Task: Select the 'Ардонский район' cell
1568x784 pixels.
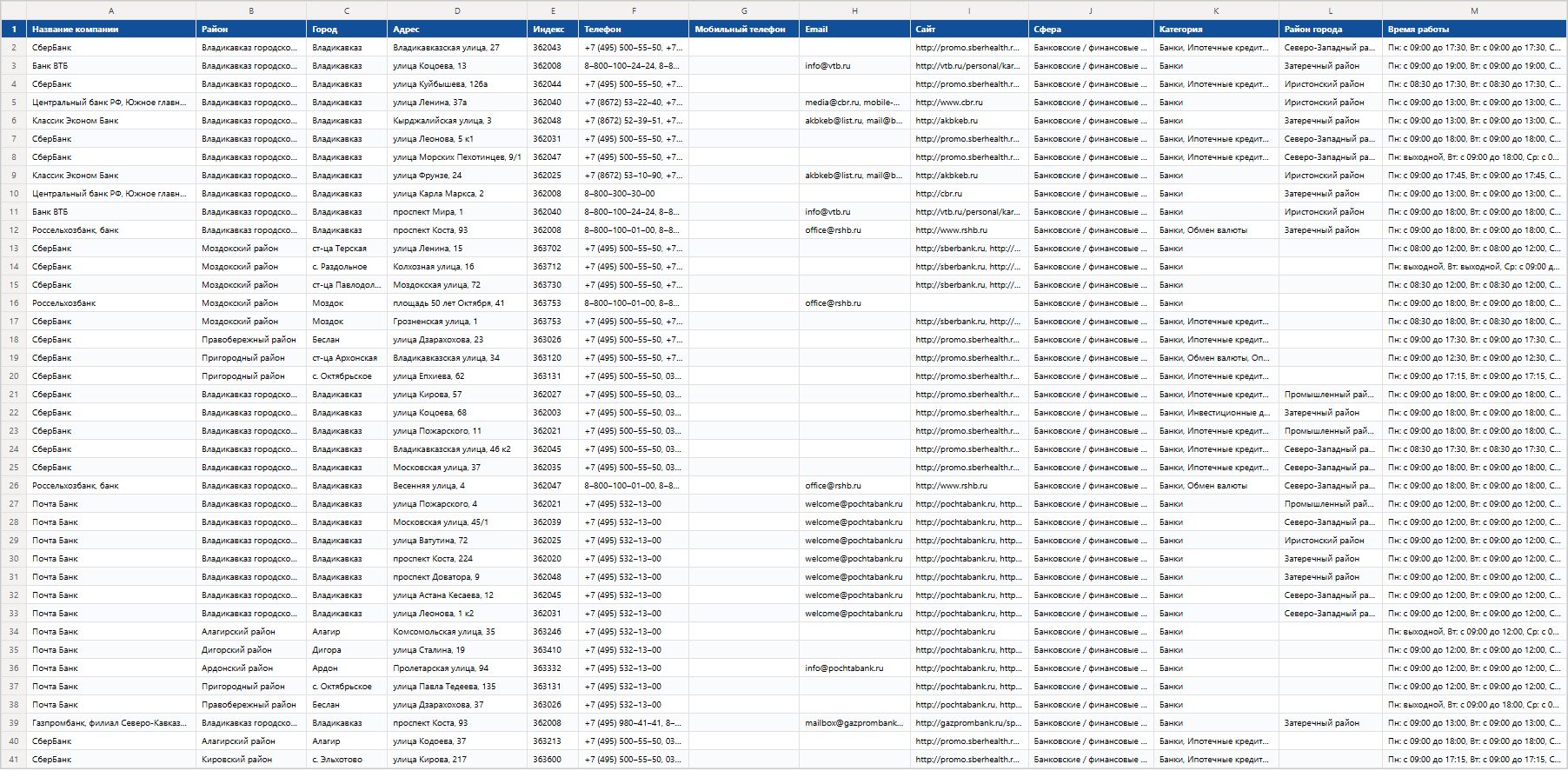Action: click(x=251, y=668)
